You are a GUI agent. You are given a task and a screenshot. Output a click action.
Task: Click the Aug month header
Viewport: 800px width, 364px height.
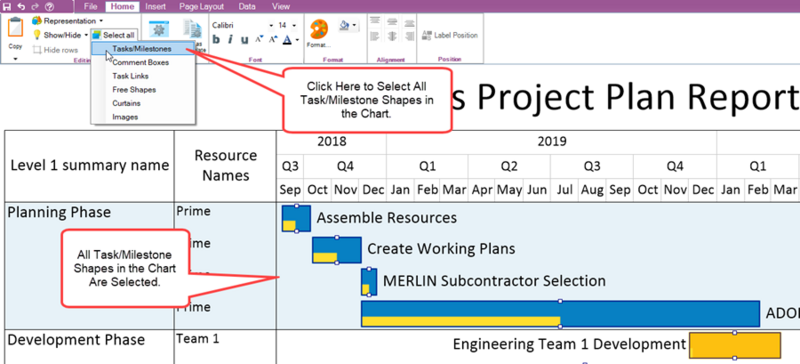(x=592, y=190)
